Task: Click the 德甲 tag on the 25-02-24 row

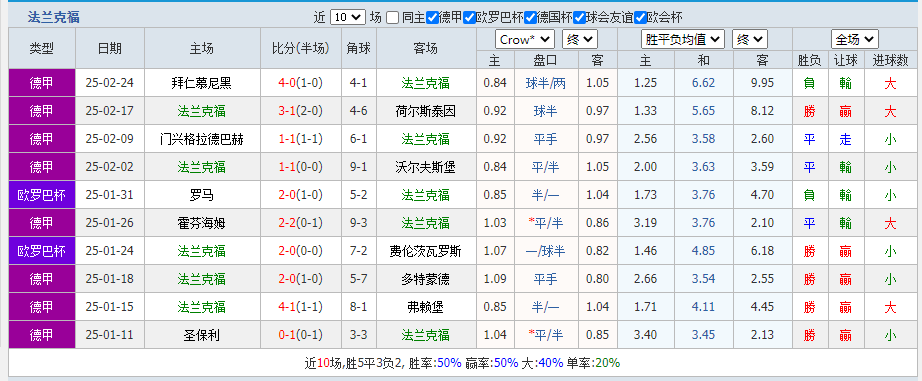Action: coord(42,83)
